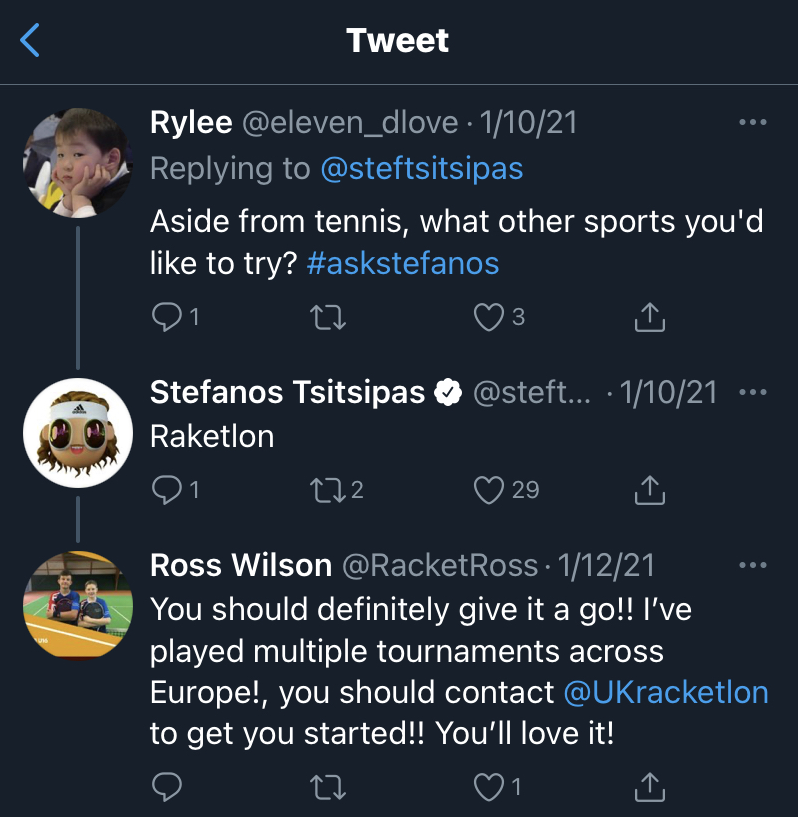Reply to Stefanos Tsitsipas's Raketlon tweet
The image size is (798, 817).
coord(165,489)
